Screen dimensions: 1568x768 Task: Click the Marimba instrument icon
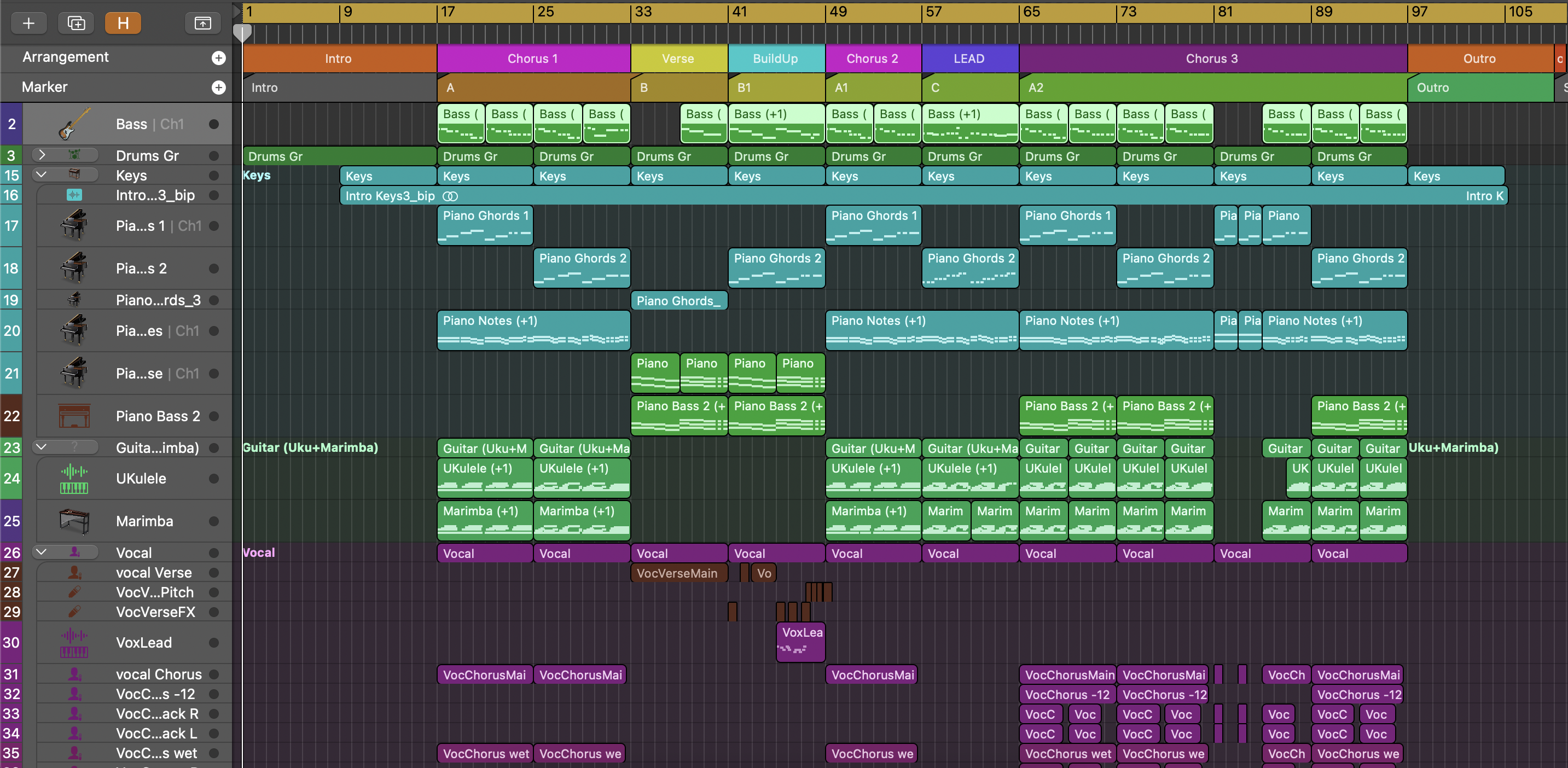click(x=74, y=521)
